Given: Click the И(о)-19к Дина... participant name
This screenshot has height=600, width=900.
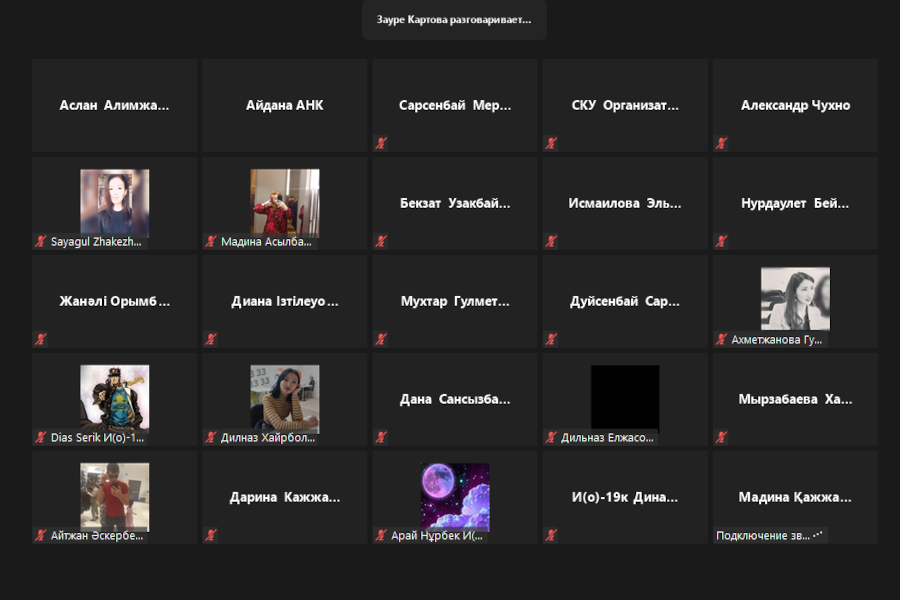Looking at the screenshot, I should [625, 497].
